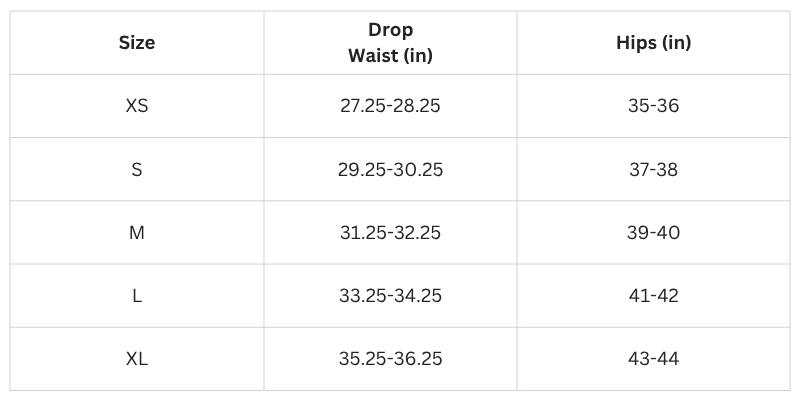
Task: Click the 39-40 hips value
Action: (653, 233)
